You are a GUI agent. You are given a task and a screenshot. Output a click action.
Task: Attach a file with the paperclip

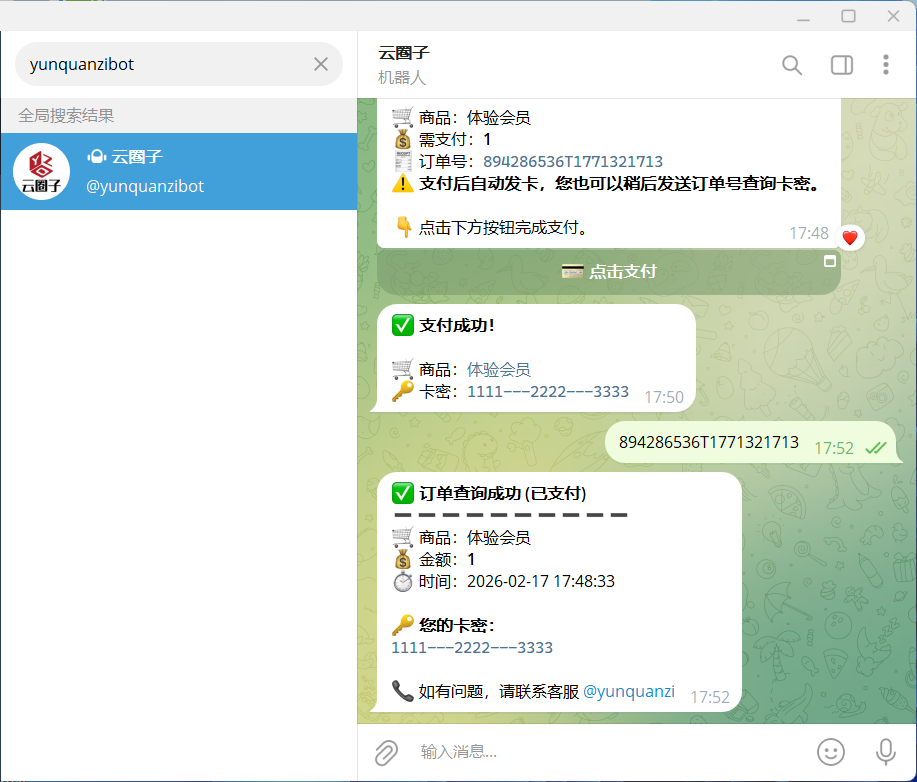pyautogui.click(x=386, y=751)
